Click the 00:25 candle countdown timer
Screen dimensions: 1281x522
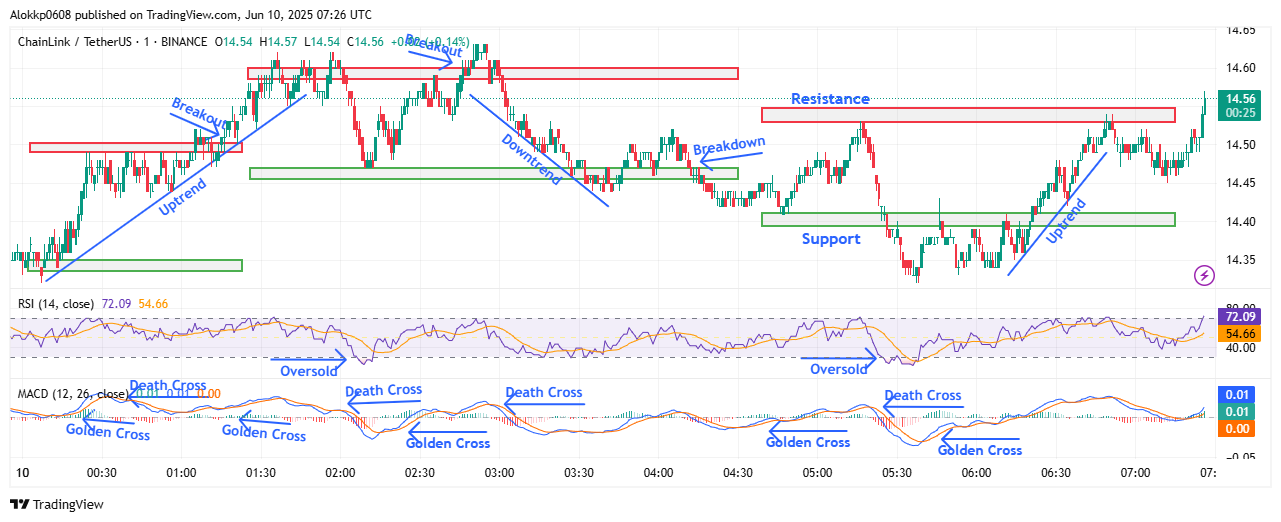1241,113
